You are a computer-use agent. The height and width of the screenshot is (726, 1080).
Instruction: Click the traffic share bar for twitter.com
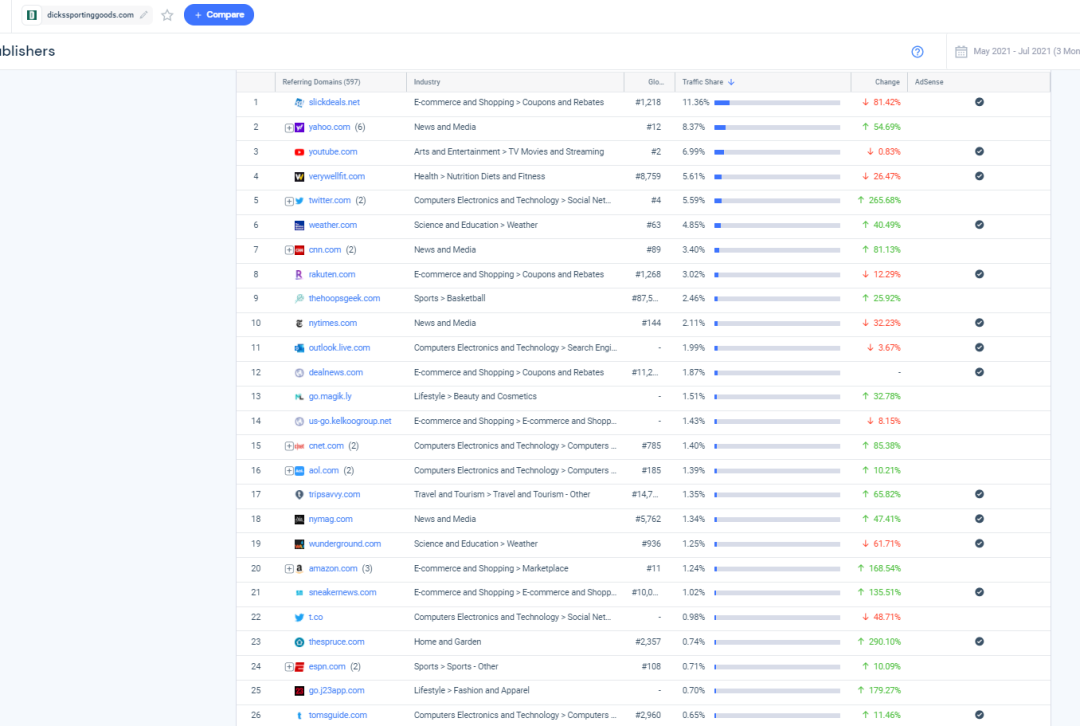[777, 201]
